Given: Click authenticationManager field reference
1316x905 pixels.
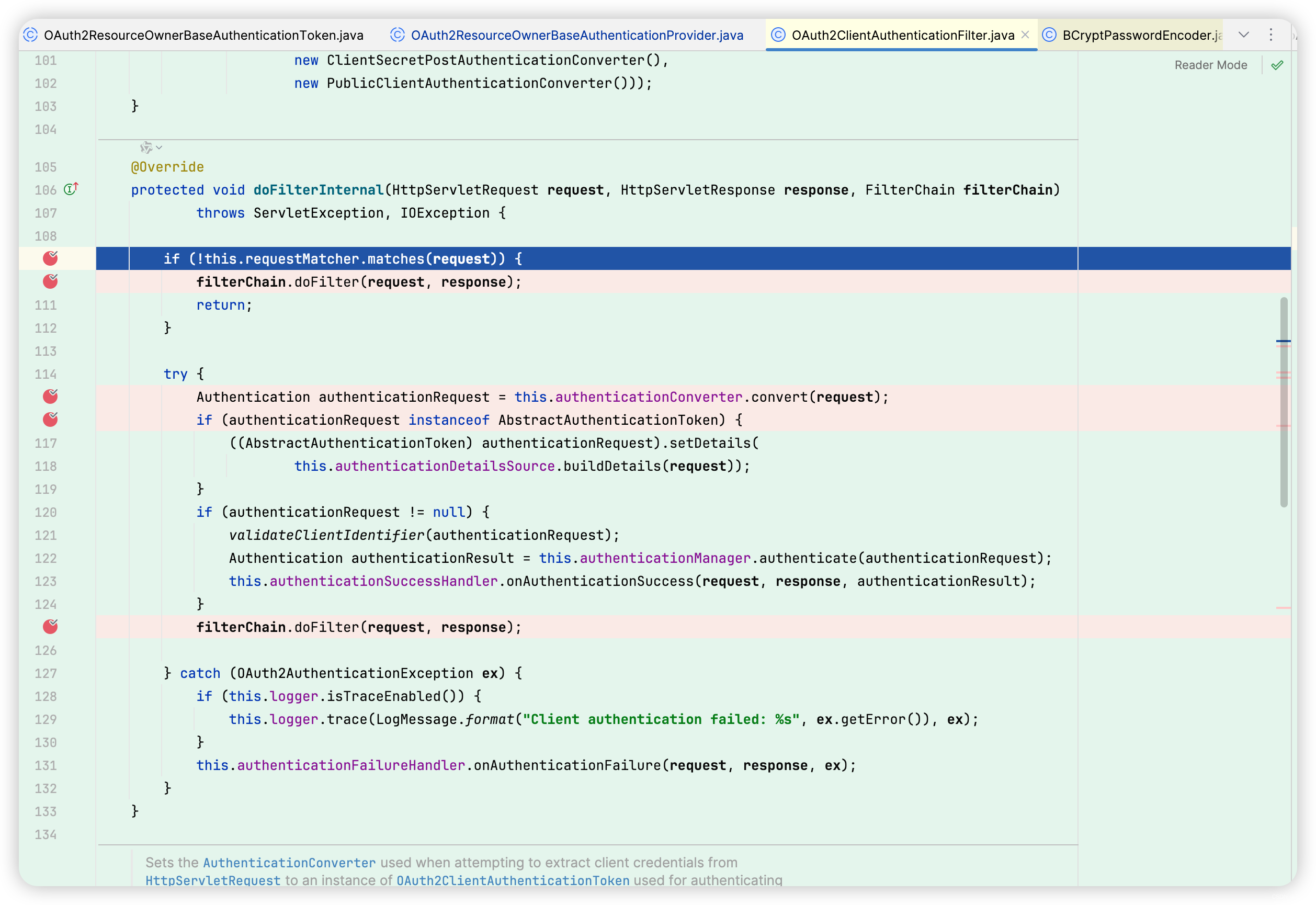Looking at the screenshot, I should (665, 558).
